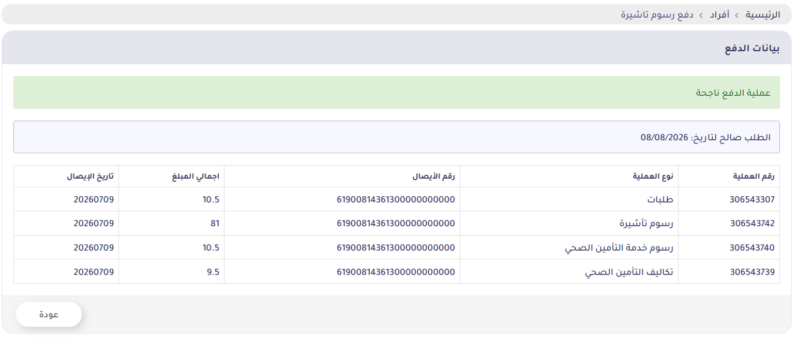
Task: Select the 10.5 amount in طلبات row
Action: tap(172, 200)
